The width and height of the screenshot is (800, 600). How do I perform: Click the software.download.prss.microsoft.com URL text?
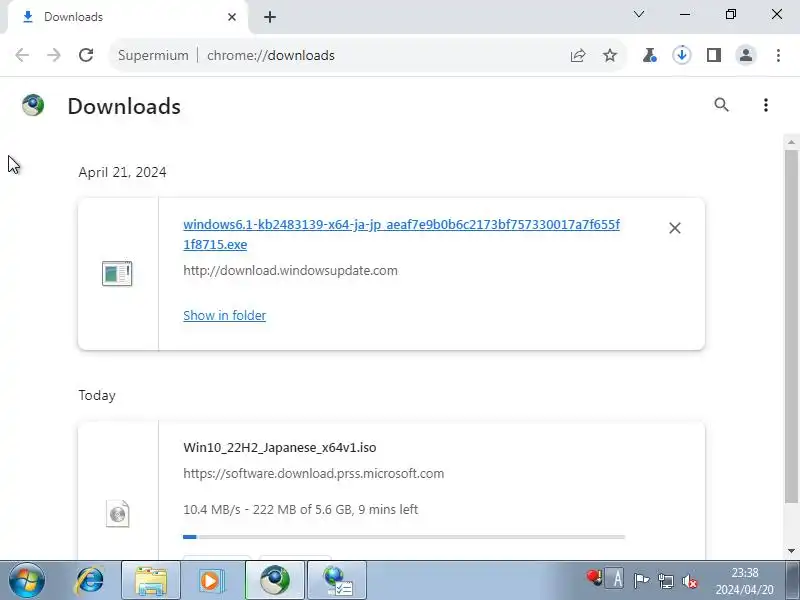pos(313,473)
